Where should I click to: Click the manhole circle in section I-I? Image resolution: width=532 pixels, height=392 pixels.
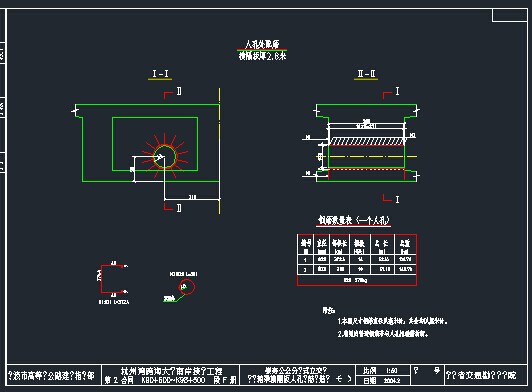(165, 156)
